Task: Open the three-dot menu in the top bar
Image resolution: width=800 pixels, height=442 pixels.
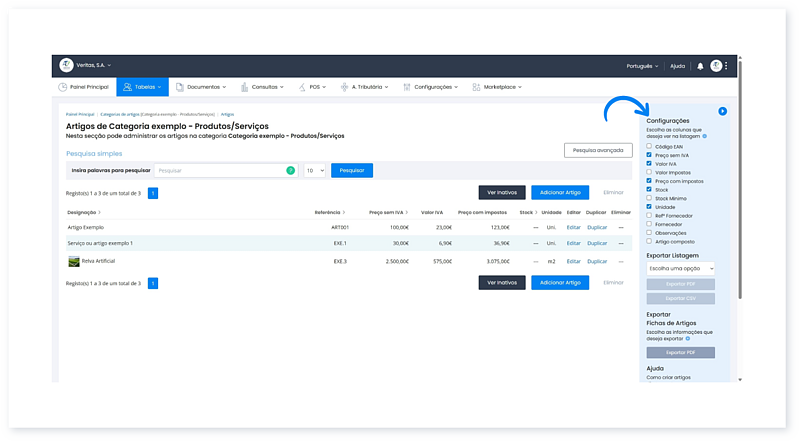Action: (x=727, y=66)
